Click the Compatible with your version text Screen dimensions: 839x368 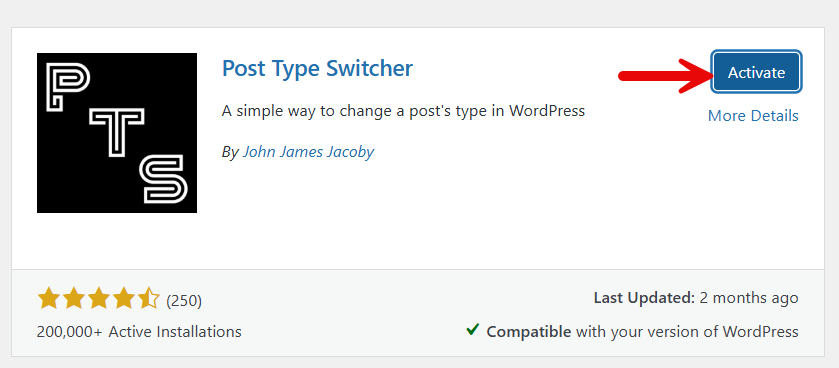(x=642, y=332)
